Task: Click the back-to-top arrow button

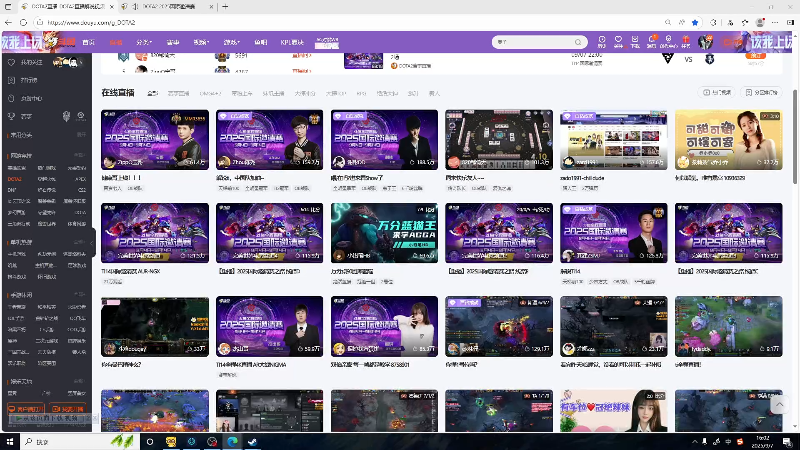Action: click(x=779, y=405)
